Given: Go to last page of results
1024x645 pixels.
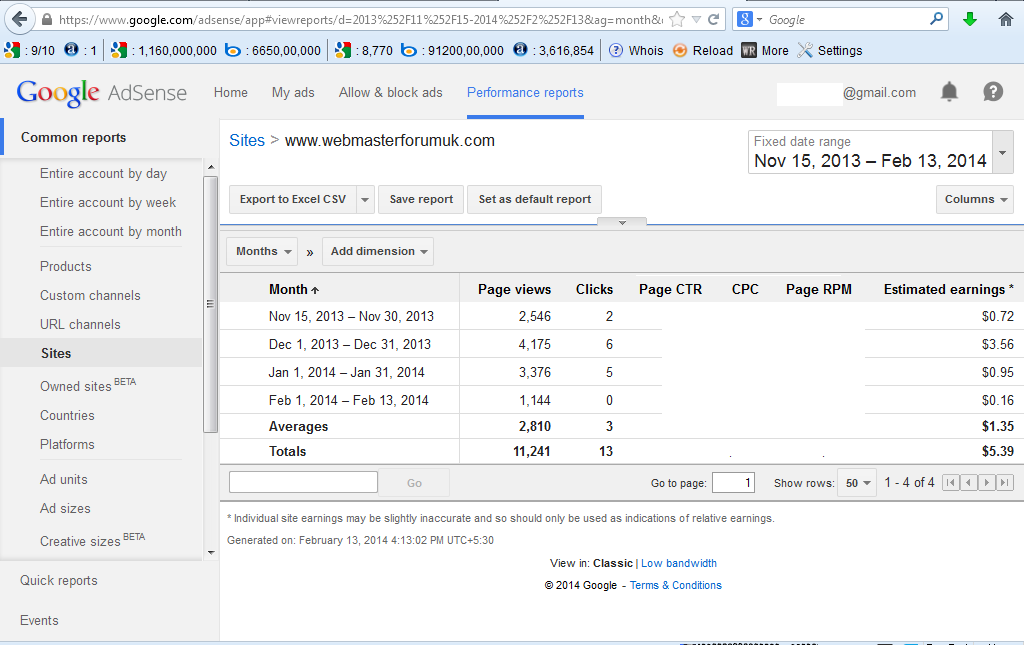Looking at the screenshot, I should (x=1005, y=483).
